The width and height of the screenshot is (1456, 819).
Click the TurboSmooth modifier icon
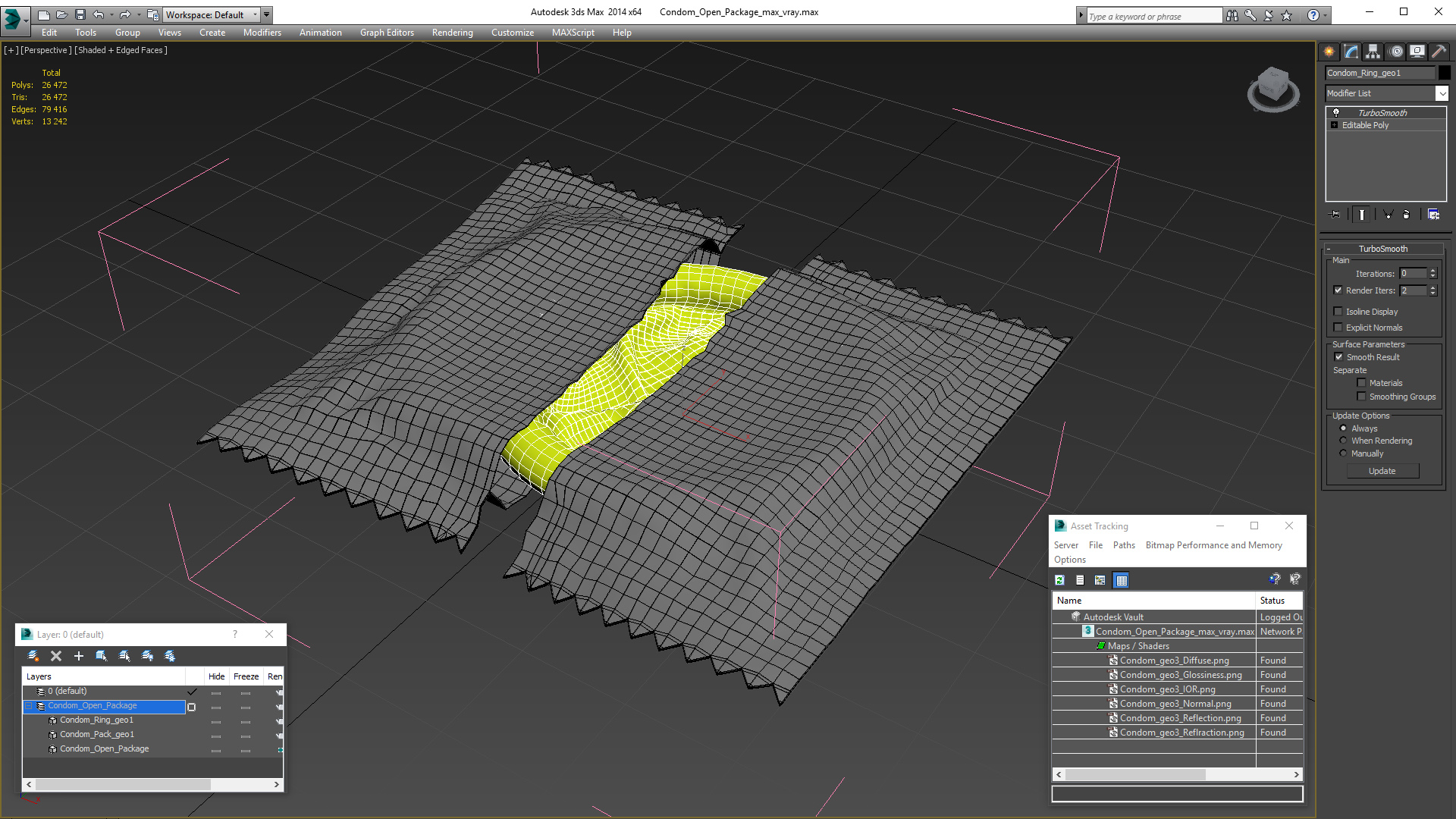tap(1336, 111)
